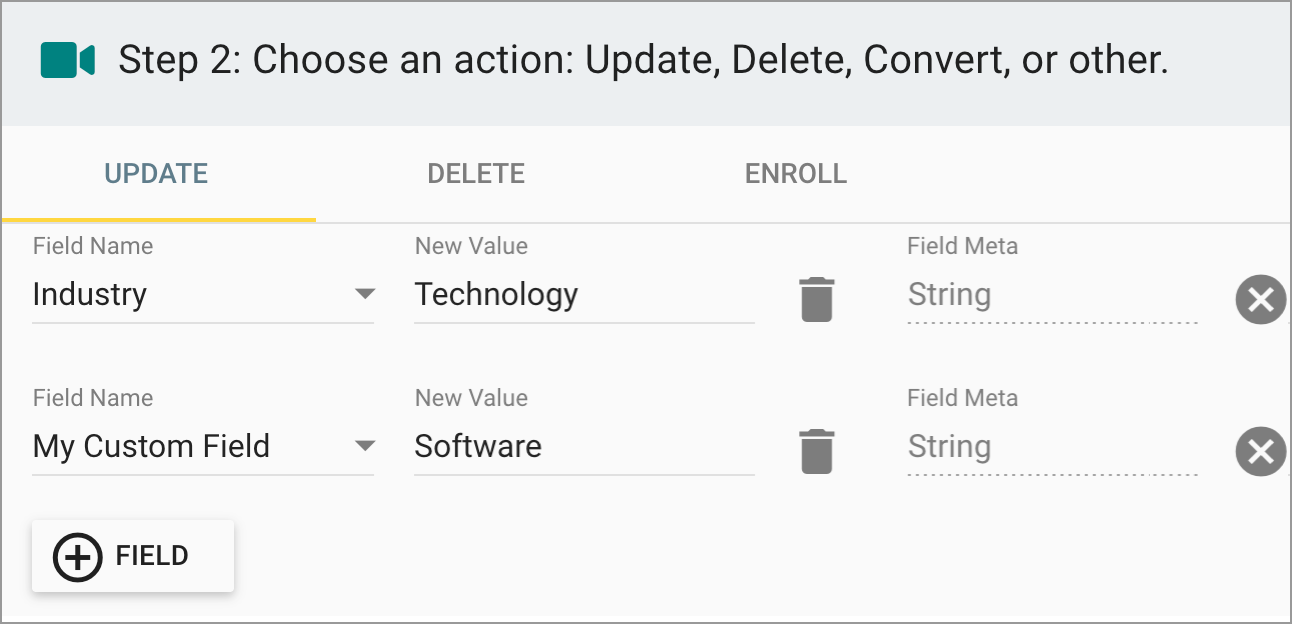Delete the Industry field using trash icon

[817, 297]
